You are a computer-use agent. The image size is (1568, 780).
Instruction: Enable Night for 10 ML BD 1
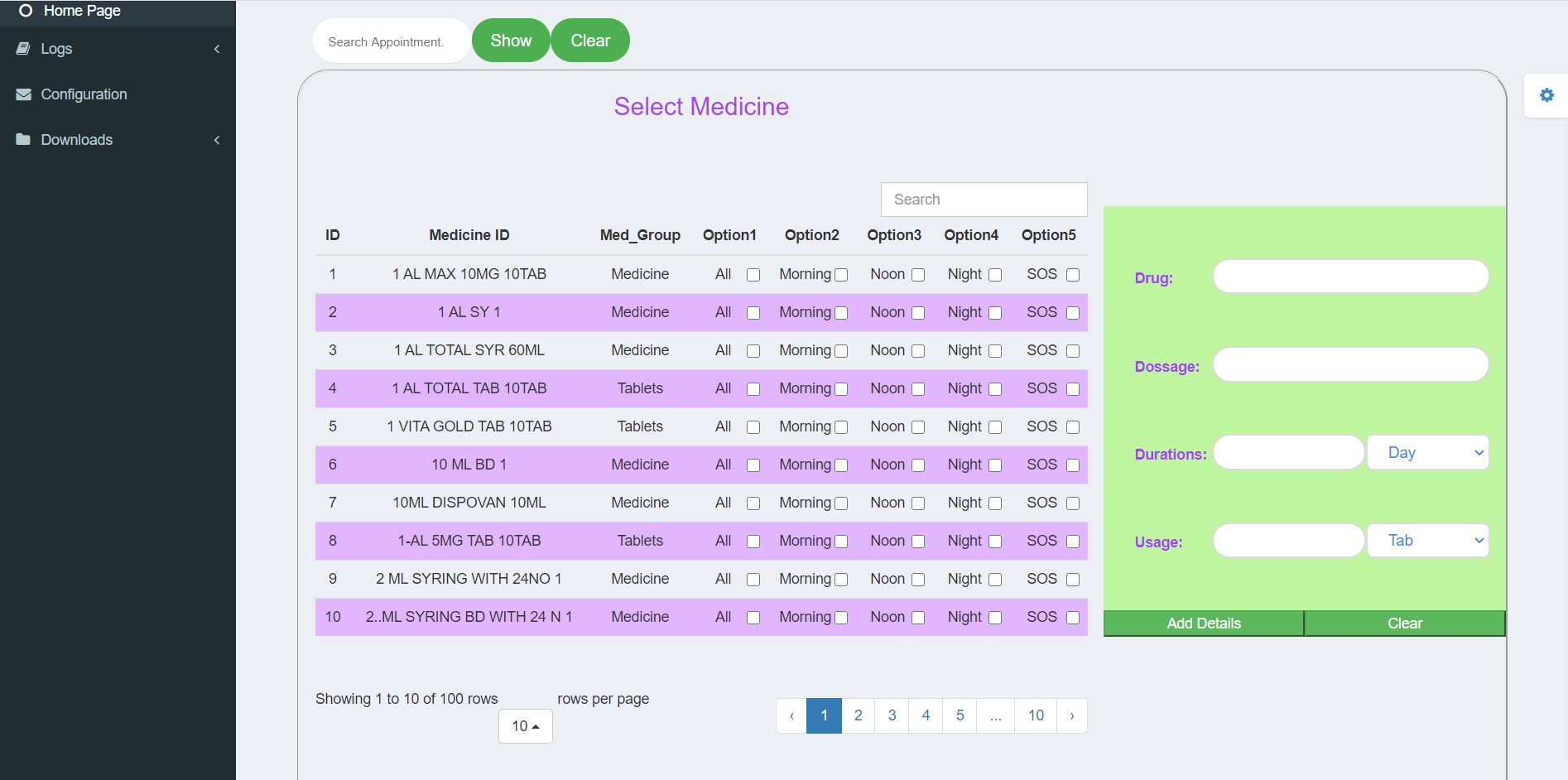coord(995,465)
